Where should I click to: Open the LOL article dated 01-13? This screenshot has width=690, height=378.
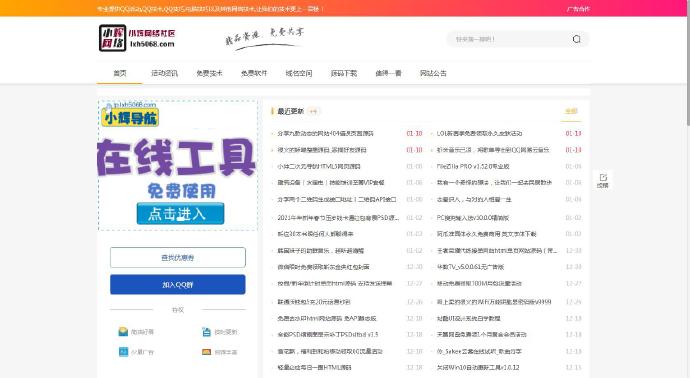click(x=479, y=133)
